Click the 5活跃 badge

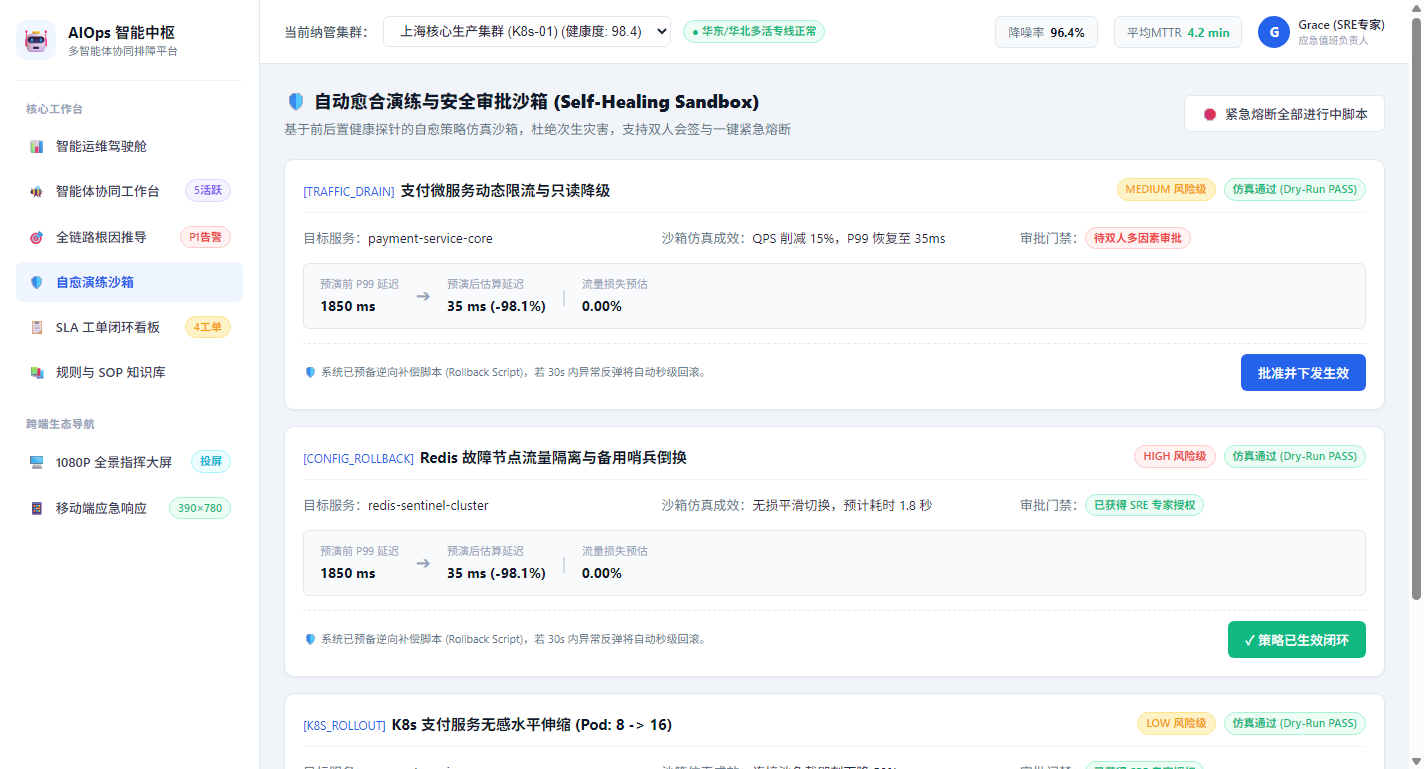pos(208,191)
